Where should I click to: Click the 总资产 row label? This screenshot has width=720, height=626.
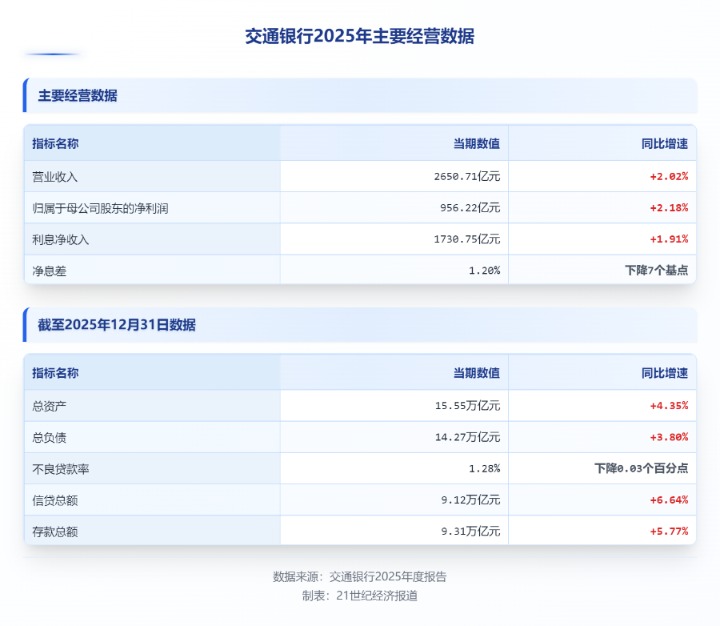click(x=49, y=406)
